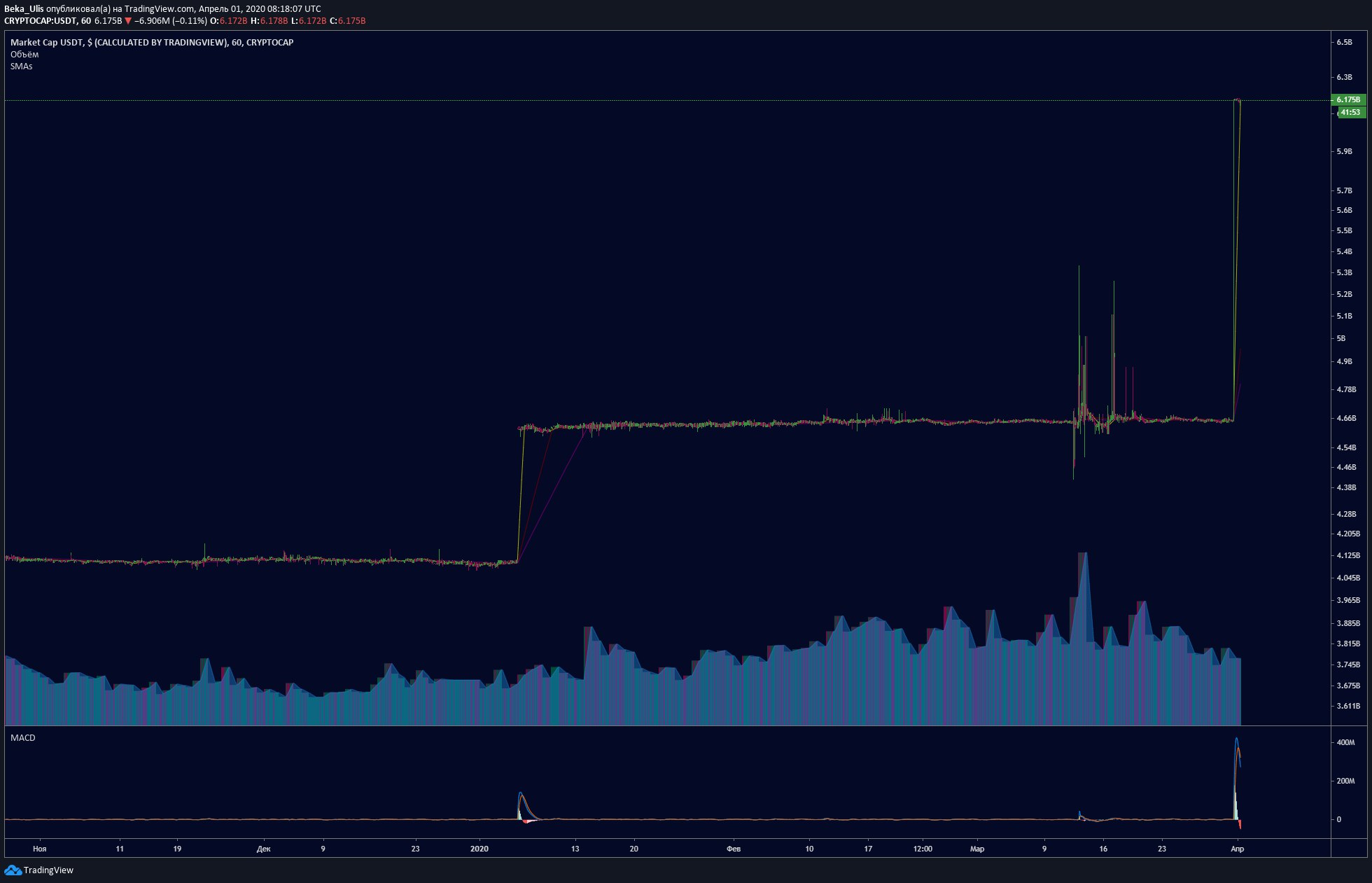Click the 4.045B price axis label
Screen dimensions: 1372x883
click(x=1348, y=578)
